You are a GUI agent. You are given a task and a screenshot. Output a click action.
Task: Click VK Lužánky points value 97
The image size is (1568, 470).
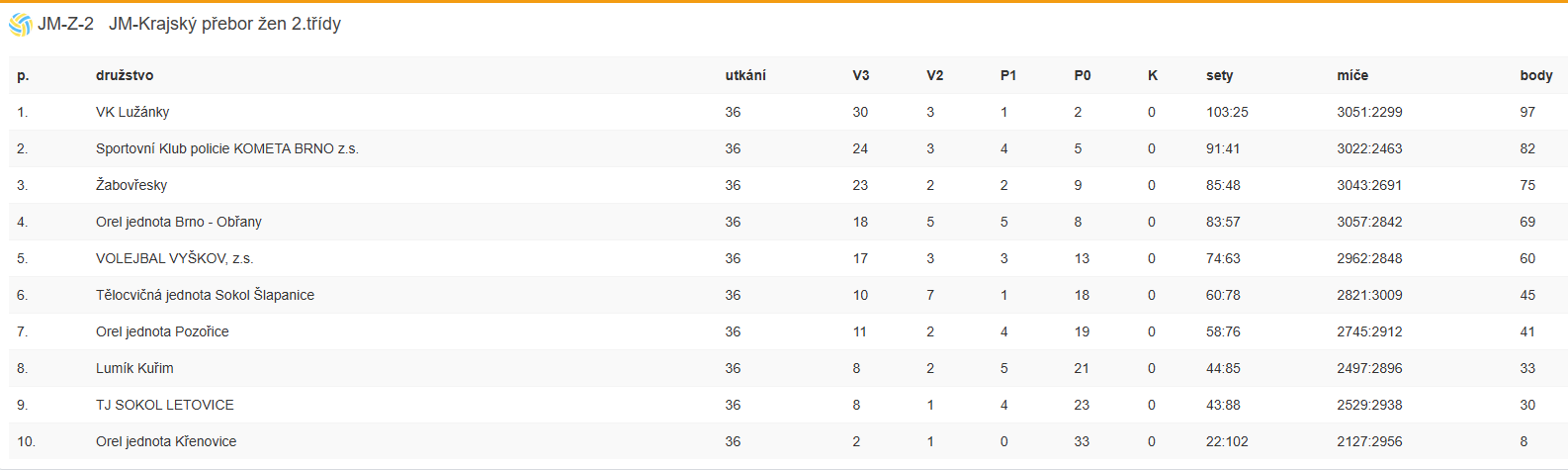(1527, 112)
